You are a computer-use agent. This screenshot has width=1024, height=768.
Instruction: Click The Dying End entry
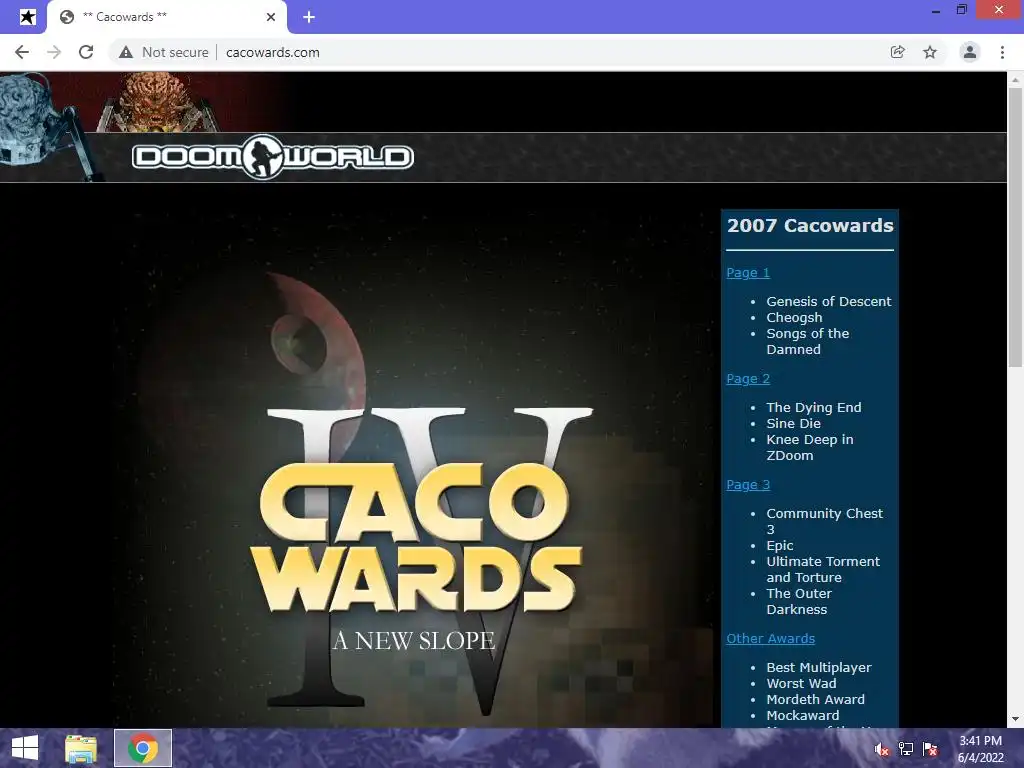[814, 408]
